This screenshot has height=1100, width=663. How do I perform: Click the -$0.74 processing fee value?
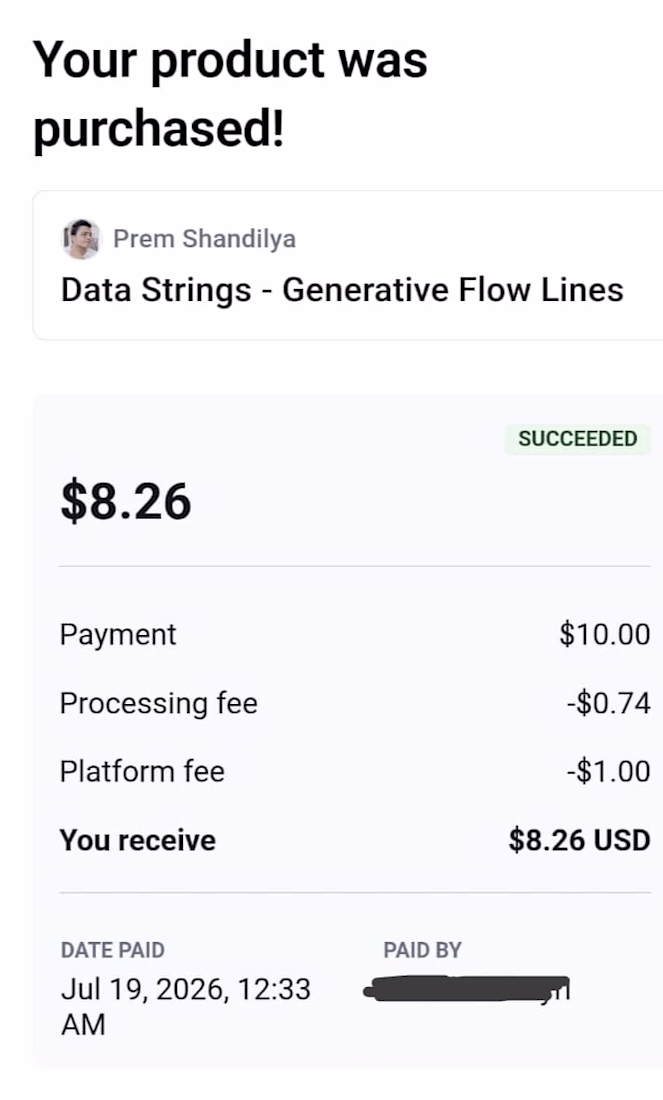tap(609, 703)
